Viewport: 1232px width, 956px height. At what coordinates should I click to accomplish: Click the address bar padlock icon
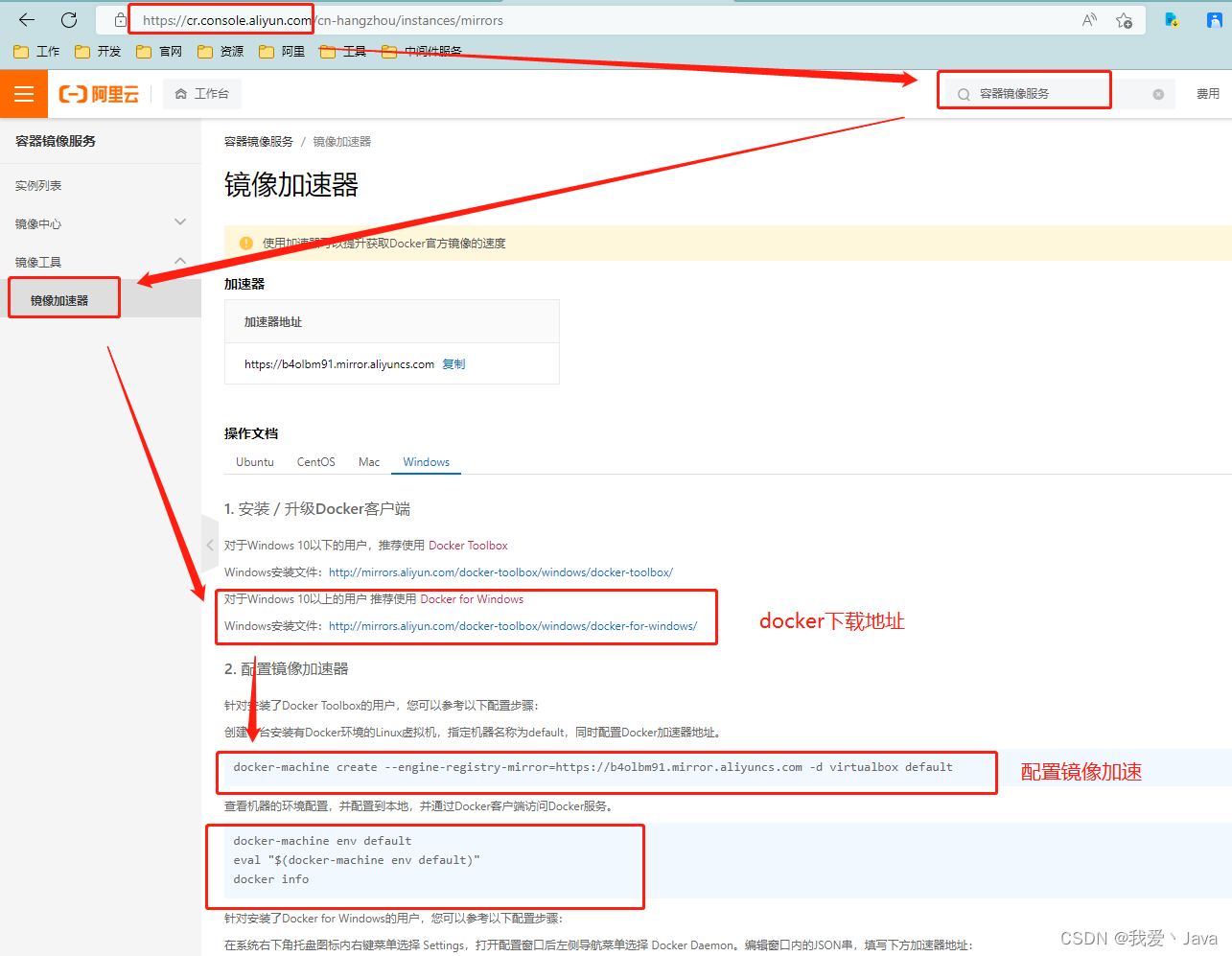coord(120,20)
